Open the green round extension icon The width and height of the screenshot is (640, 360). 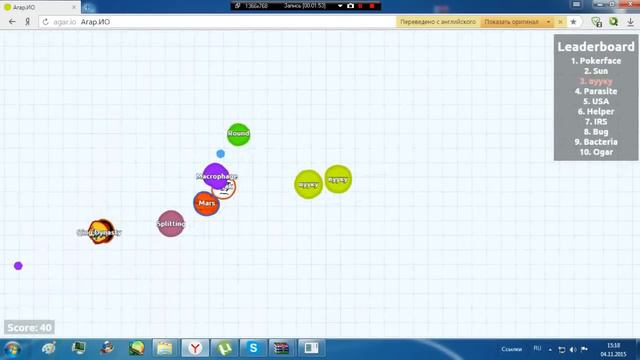coord(613,22)
